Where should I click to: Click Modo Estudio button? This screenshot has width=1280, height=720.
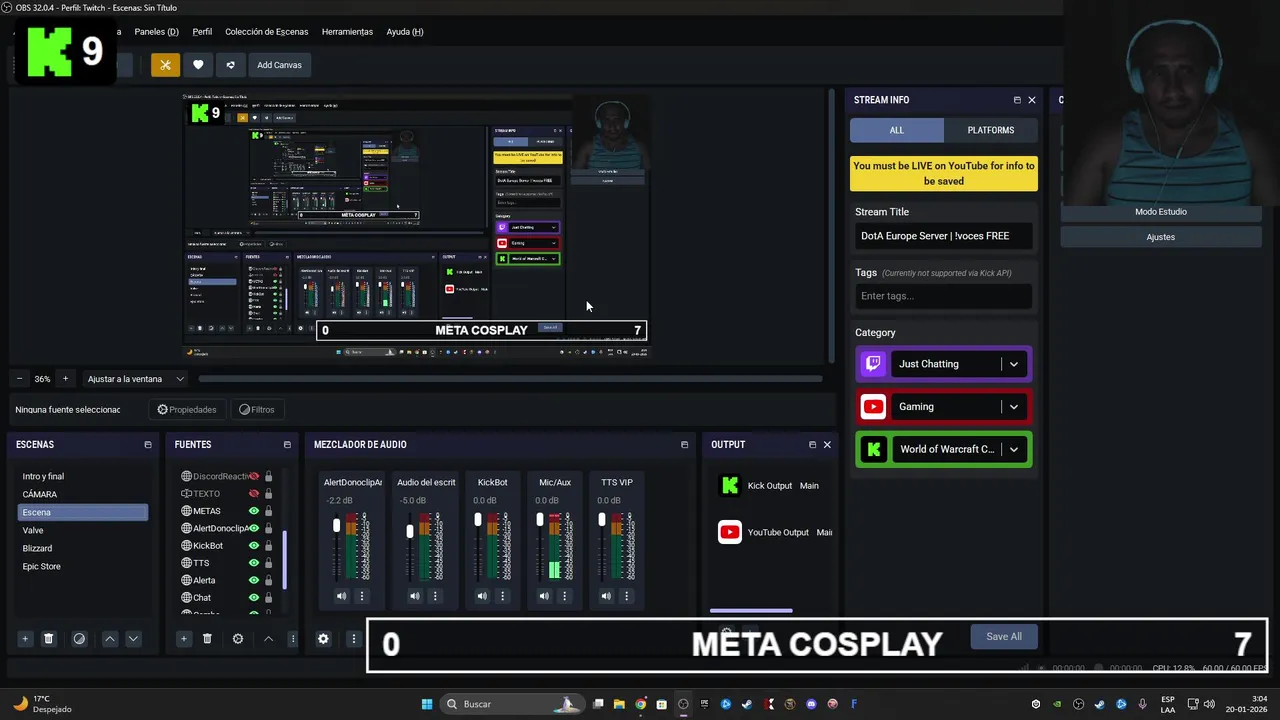(x=1161, y=212)
